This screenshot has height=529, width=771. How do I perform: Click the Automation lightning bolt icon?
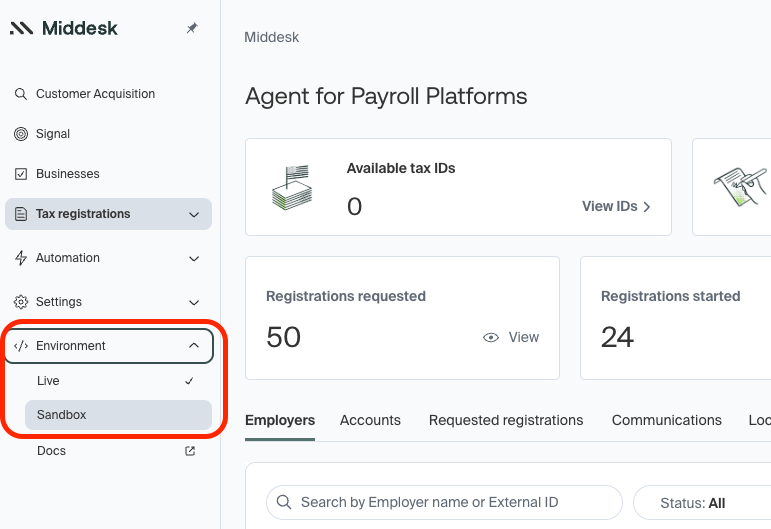coord(21,258)
